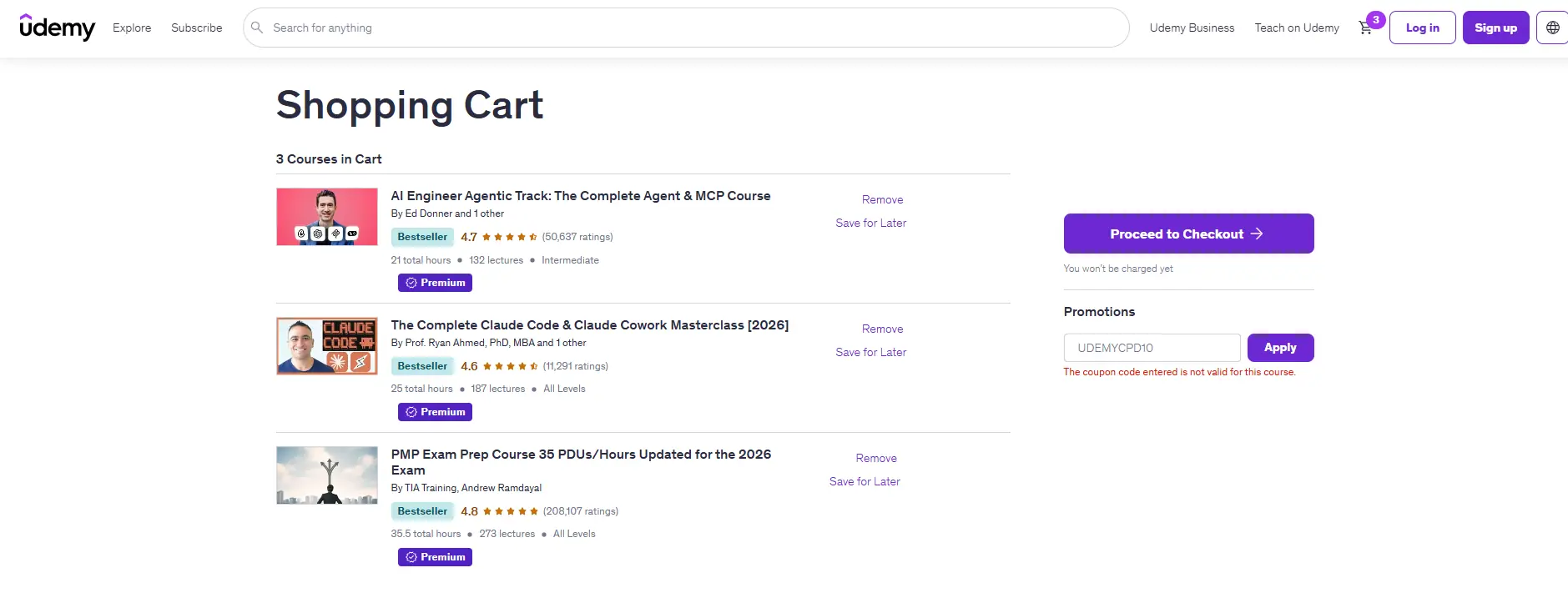Click Bestseller badge on AI Engineer course

coord(422,237)
